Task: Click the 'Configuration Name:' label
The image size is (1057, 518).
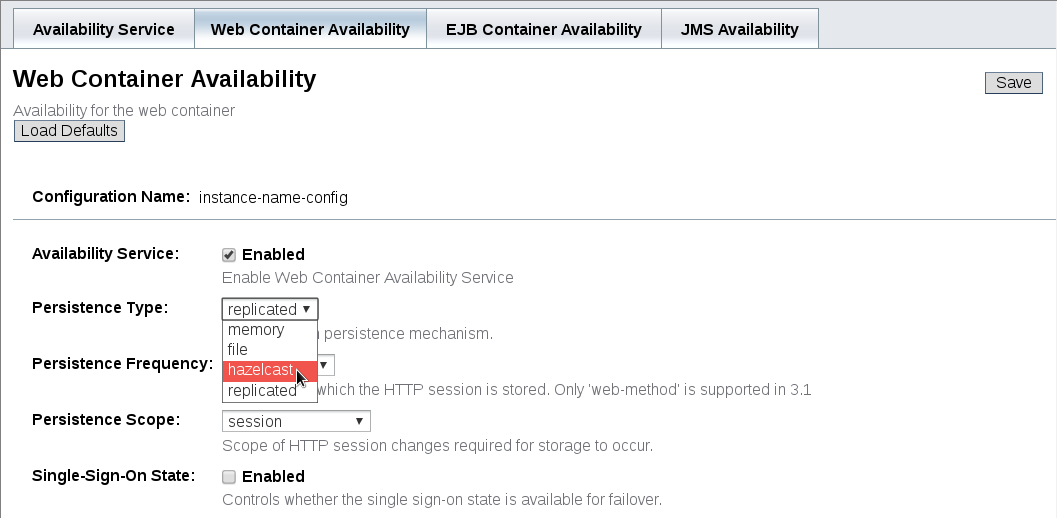Action: 111,197
